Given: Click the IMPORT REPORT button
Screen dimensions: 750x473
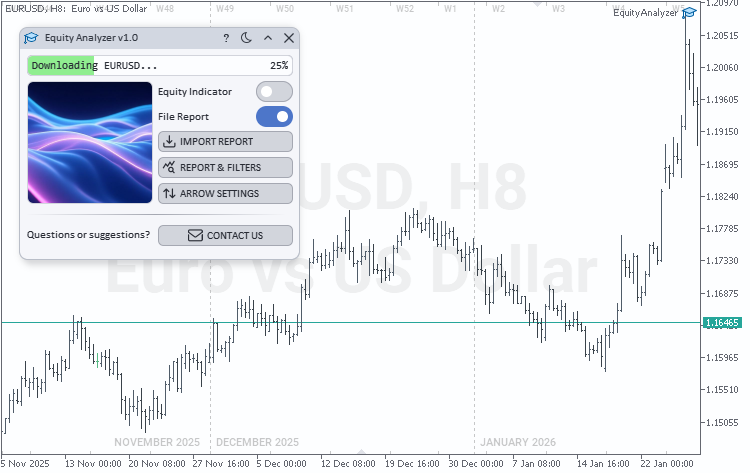Looking at the screenshot, I should click(x=225, y=142).
